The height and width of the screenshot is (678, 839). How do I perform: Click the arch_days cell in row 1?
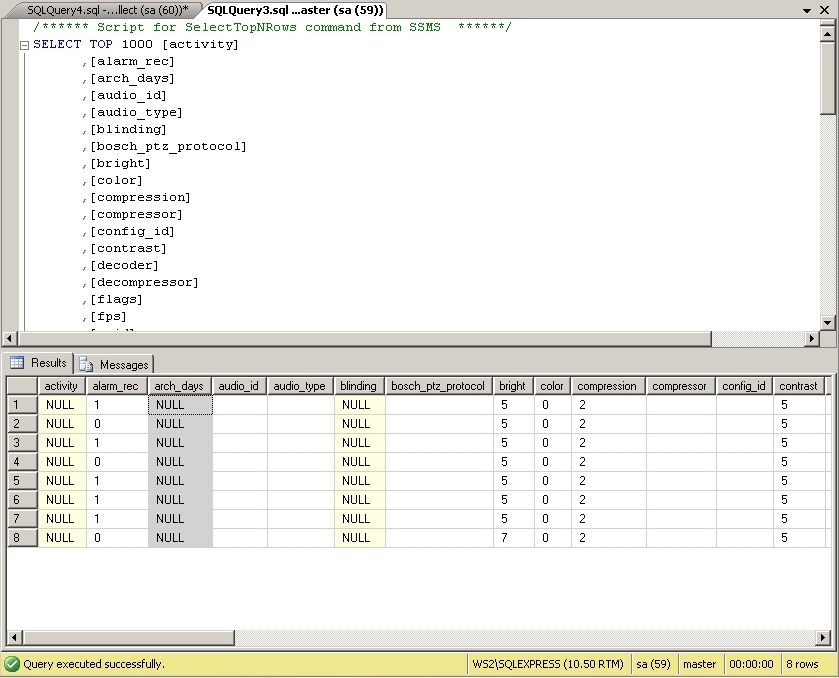coord(180,405)
